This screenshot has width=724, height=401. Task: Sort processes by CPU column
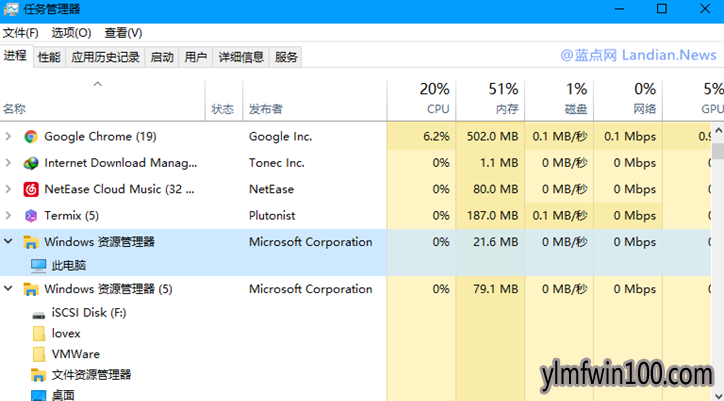click(421, 101)
